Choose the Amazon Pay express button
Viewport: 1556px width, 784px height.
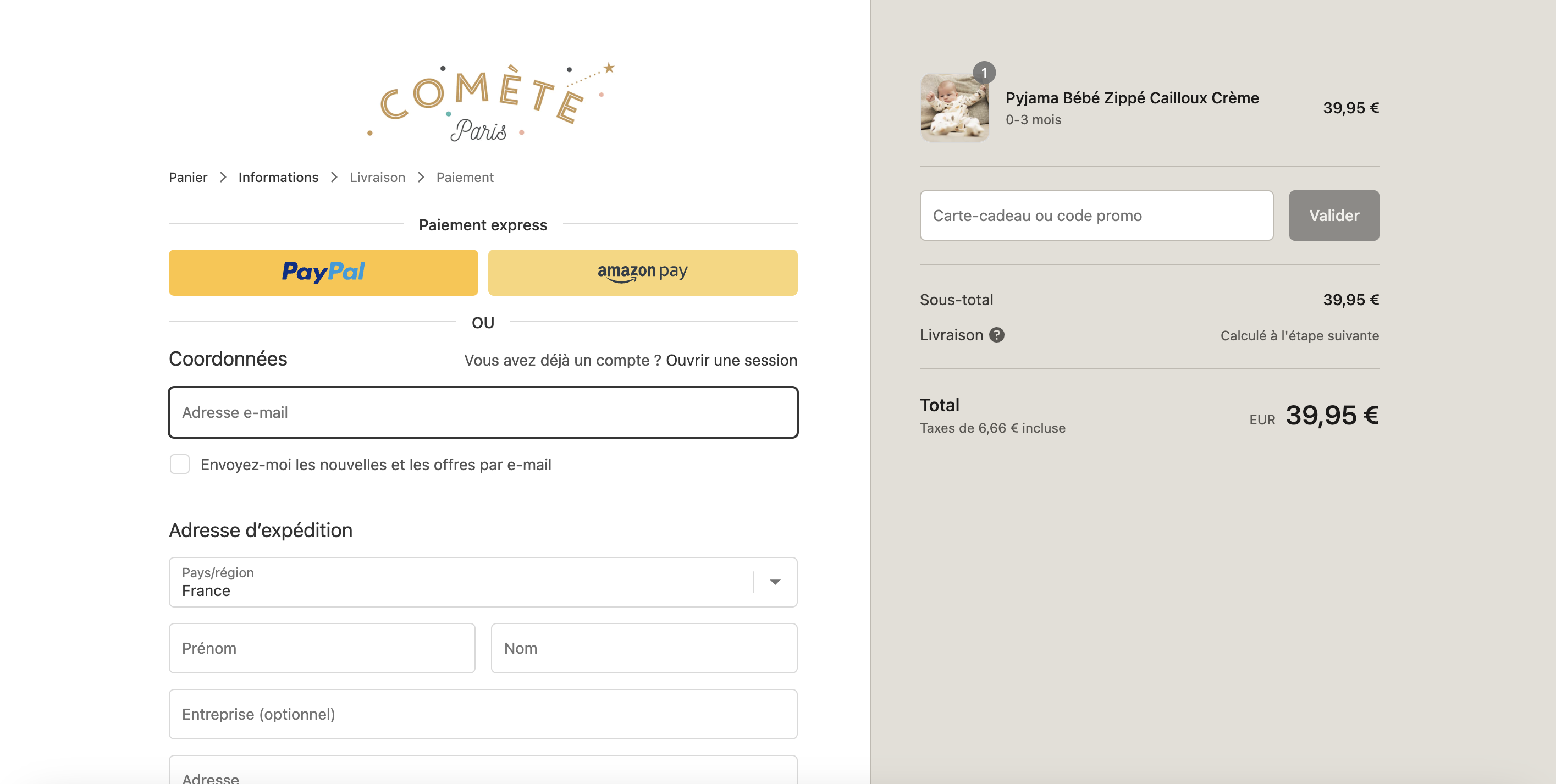tap(643, 272)
